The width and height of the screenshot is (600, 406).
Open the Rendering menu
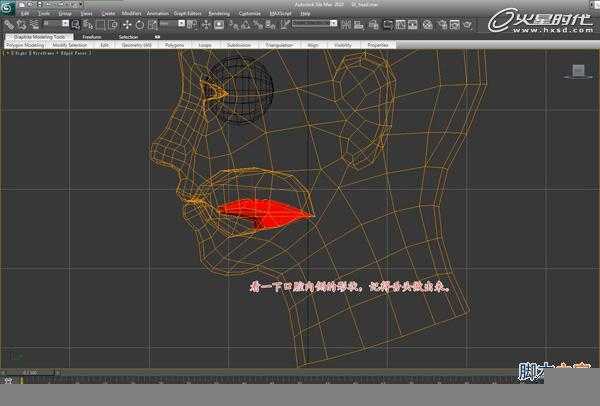point(219,13)
